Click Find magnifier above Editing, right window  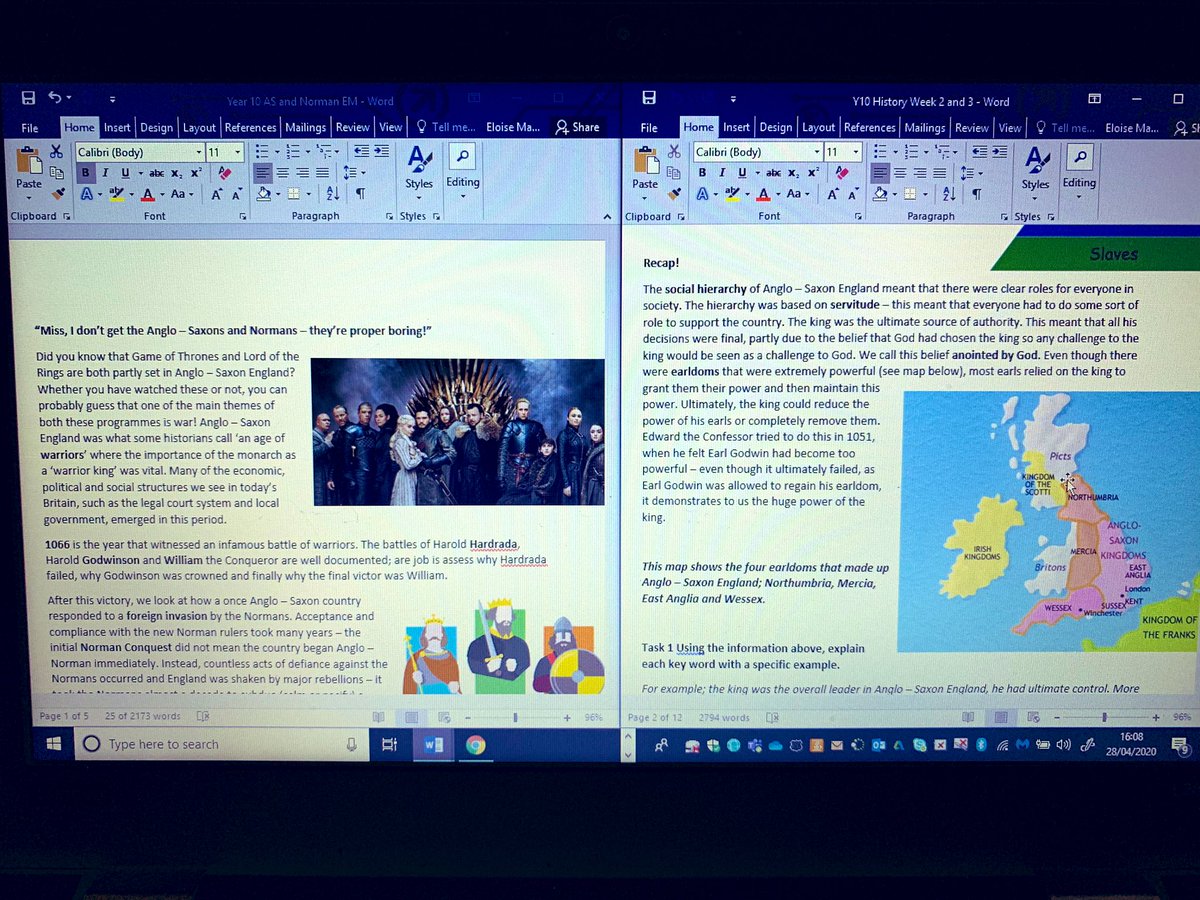pos(1079,156)
